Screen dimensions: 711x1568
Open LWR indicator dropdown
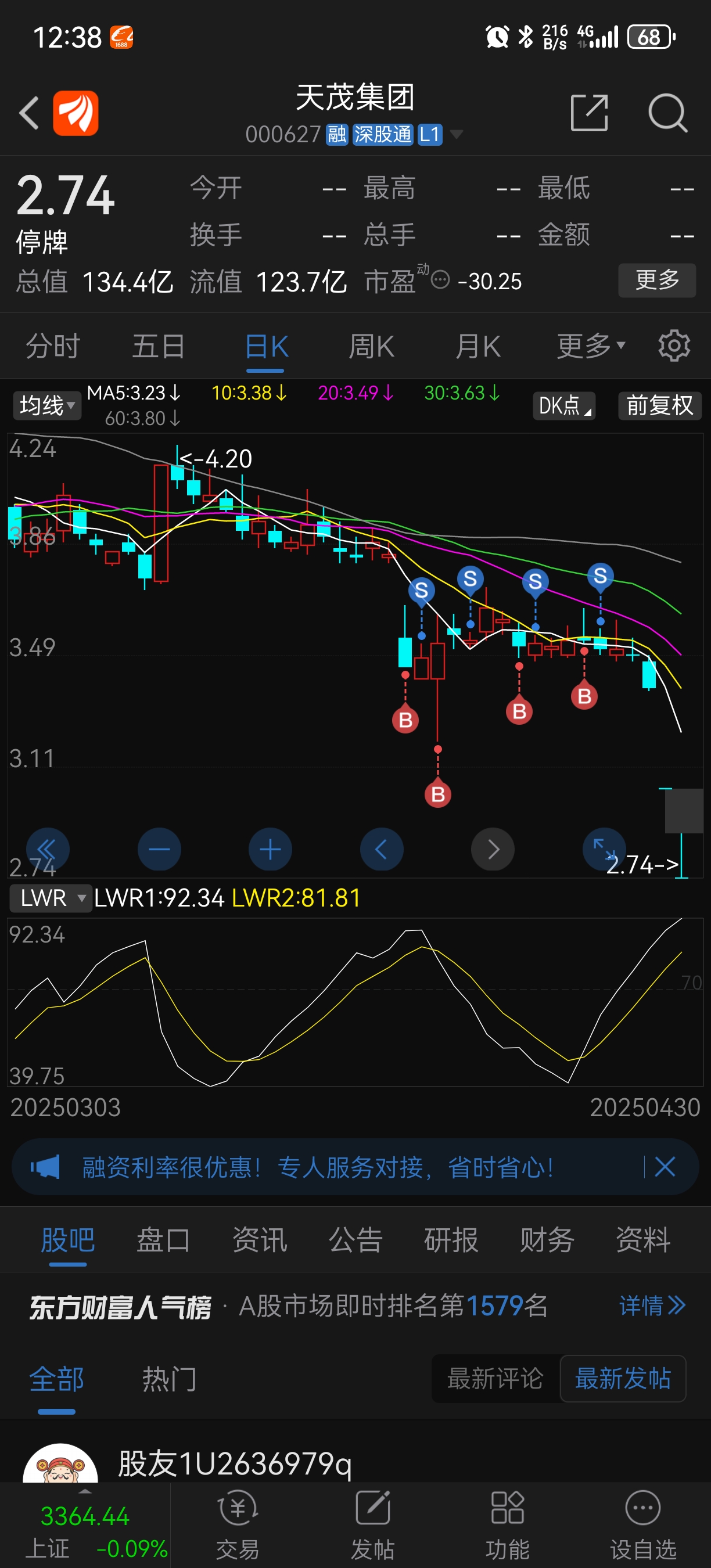51,898
